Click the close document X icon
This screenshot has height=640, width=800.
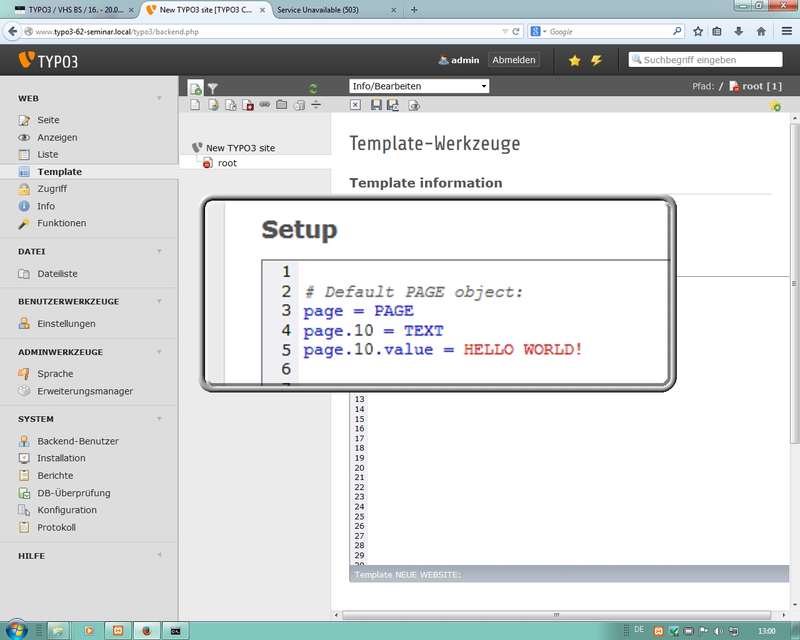pyautogui.click(x=355, y=105)
